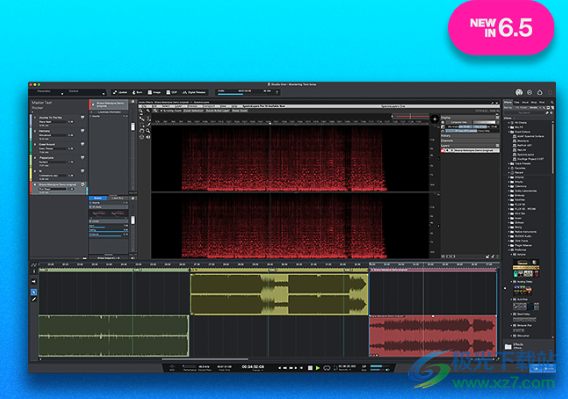568x399 pixels.
Task: Click the green Play button
Action: (318, 368)
